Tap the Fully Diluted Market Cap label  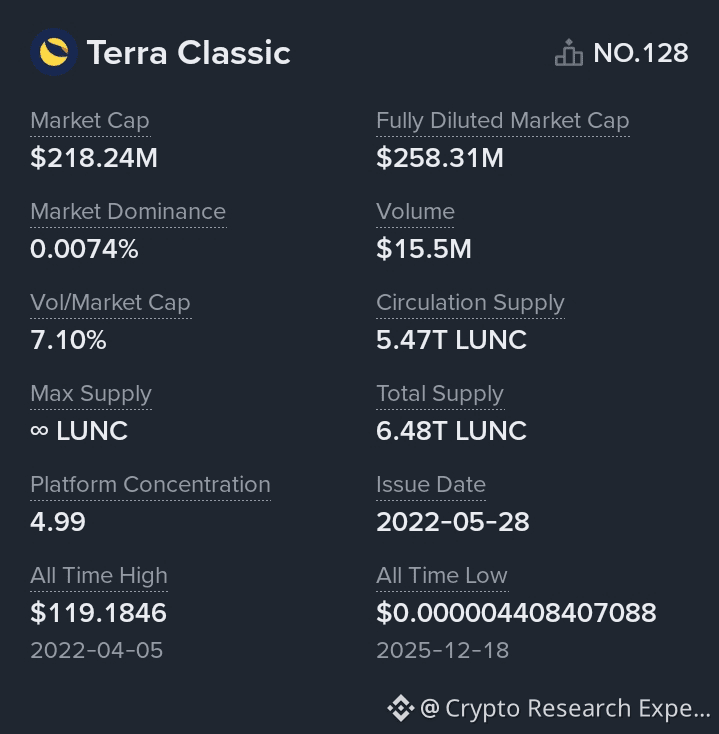[x=502, y=121]
